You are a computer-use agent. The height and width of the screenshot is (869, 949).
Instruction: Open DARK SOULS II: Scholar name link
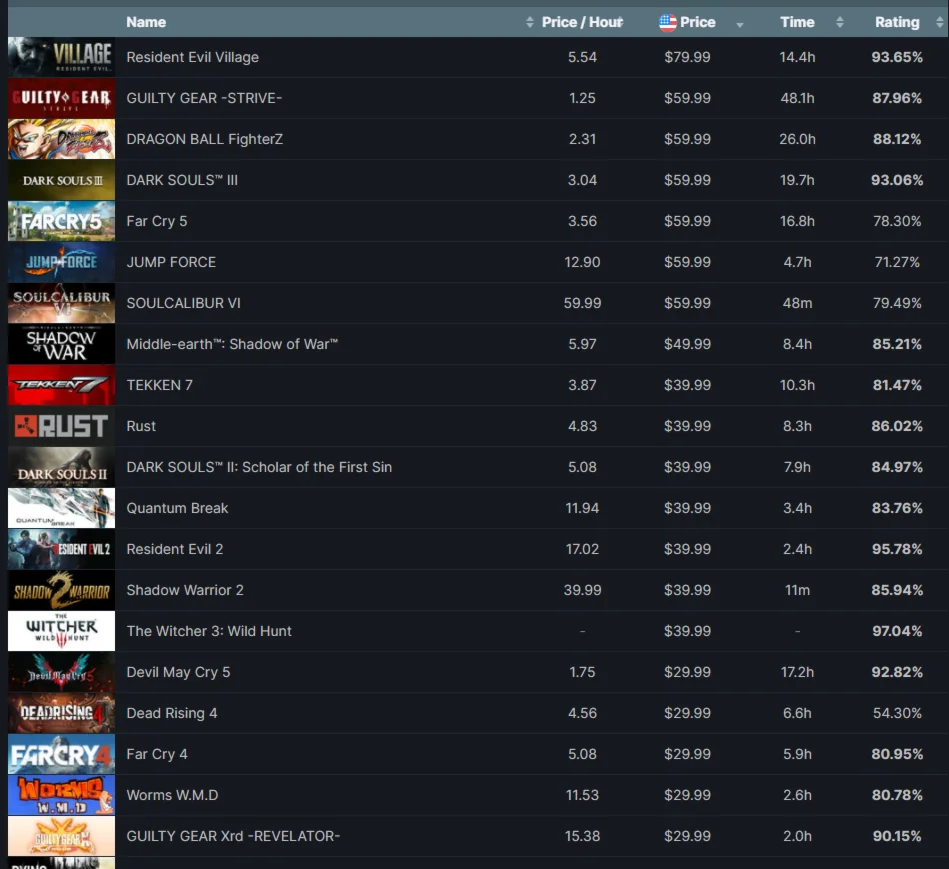259,467
